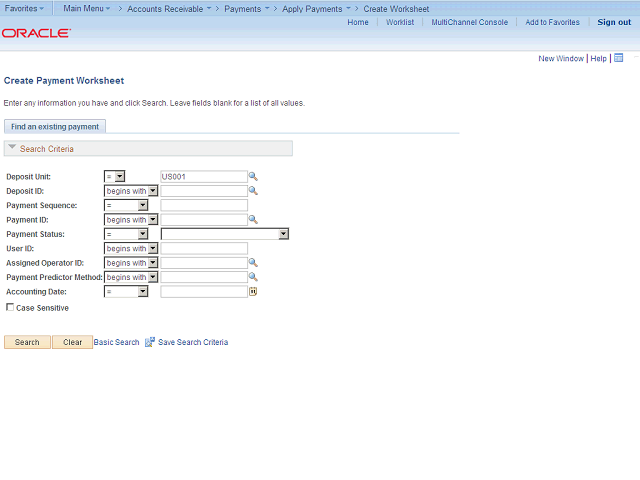The height and width of the screenshot is (480, 640).
Task: Click Create Worksheet breadcrumb
Action: (x=396, y=9)
